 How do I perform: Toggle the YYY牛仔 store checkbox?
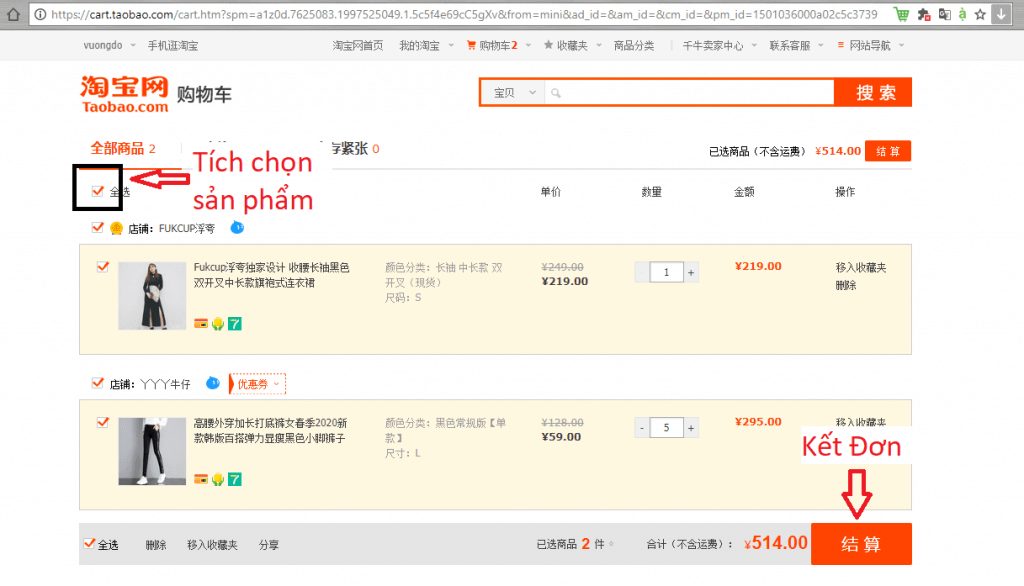[x=98, y=383]
